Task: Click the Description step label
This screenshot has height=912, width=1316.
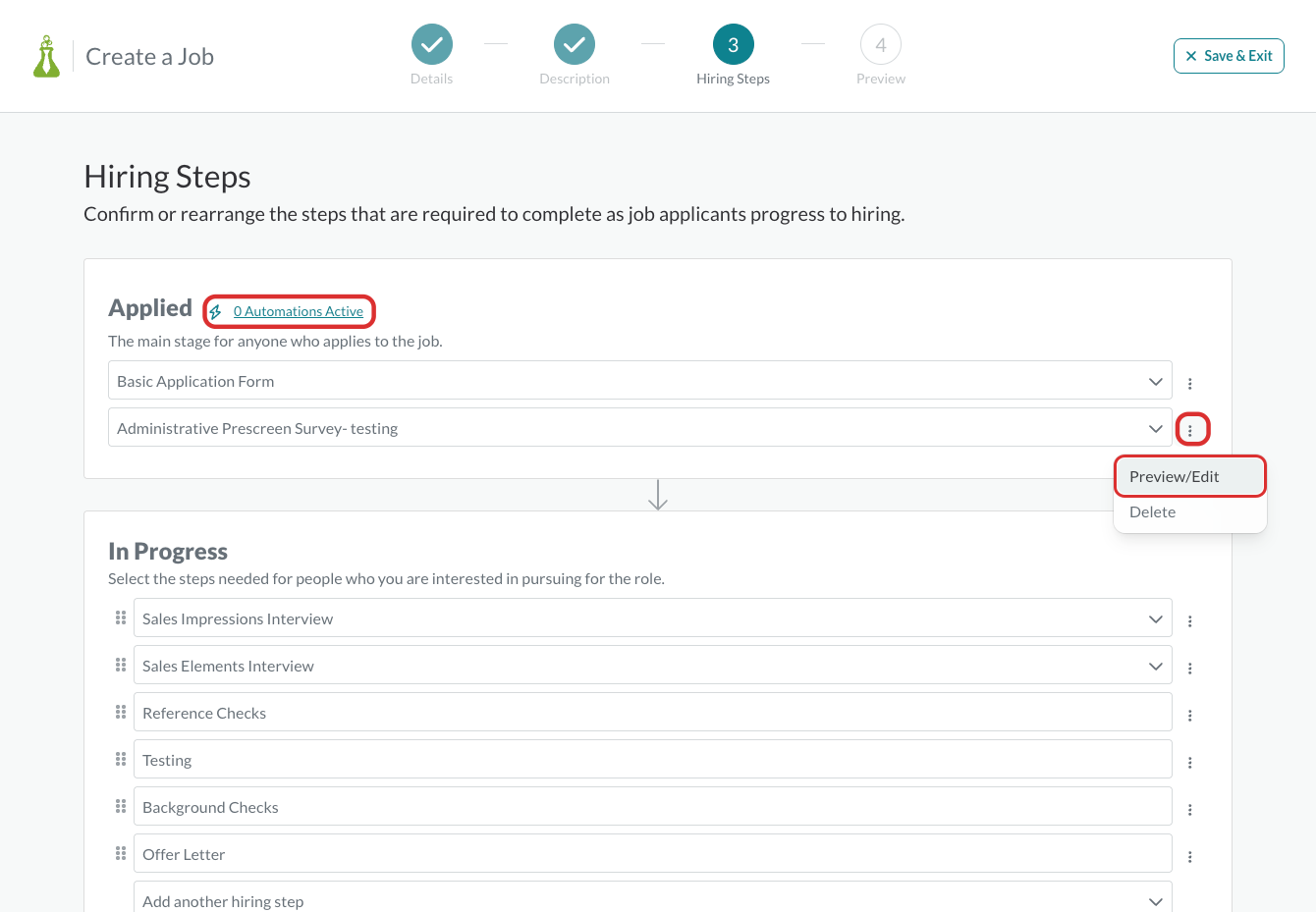Action: click(575, 79)
